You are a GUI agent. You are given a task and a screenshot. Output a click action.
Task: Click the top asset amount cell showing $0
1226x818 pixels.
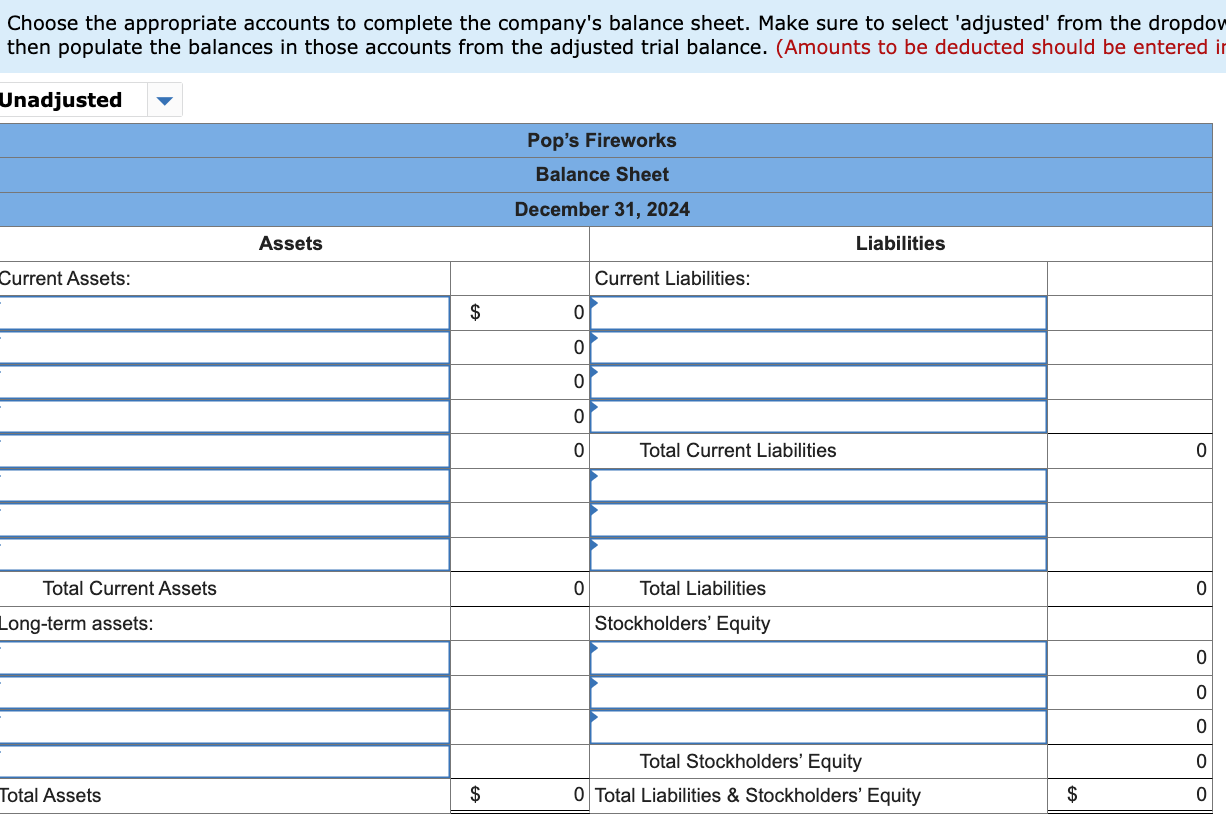(x=520, y=312)
